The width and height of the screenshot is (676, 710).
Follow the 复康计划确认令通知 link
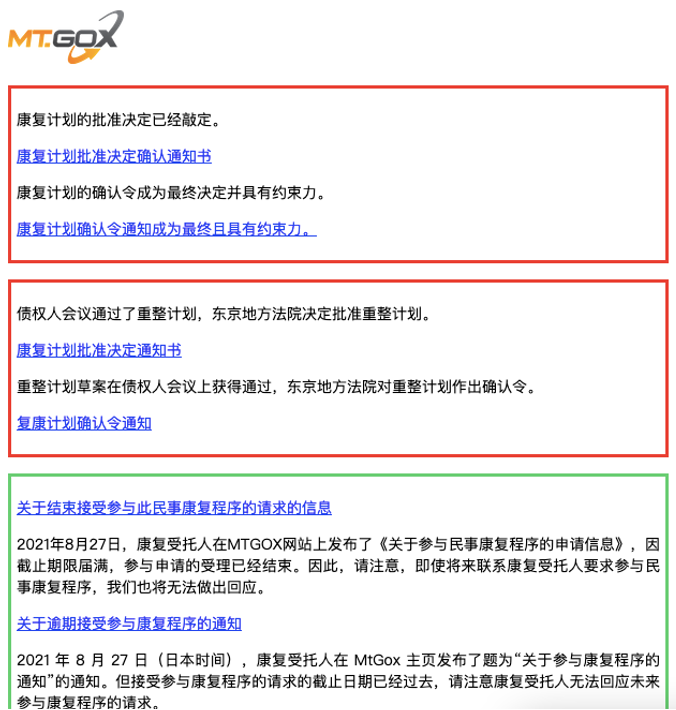[x=84, y=423]
